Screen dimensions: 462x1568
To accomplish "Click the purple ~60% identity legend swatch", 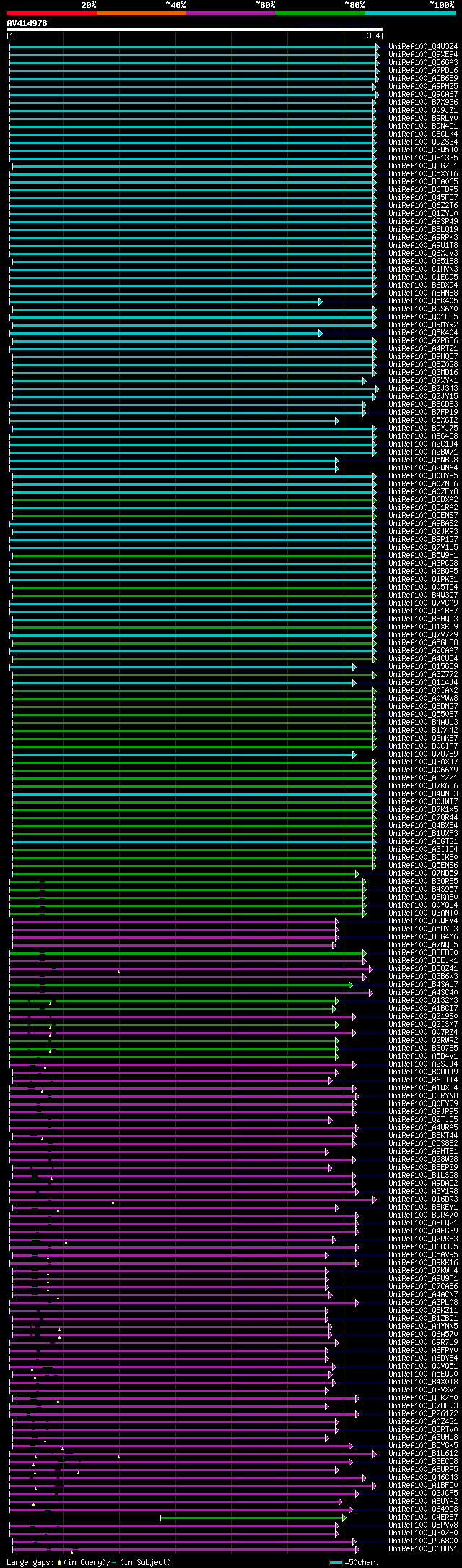I will (231, 12).
